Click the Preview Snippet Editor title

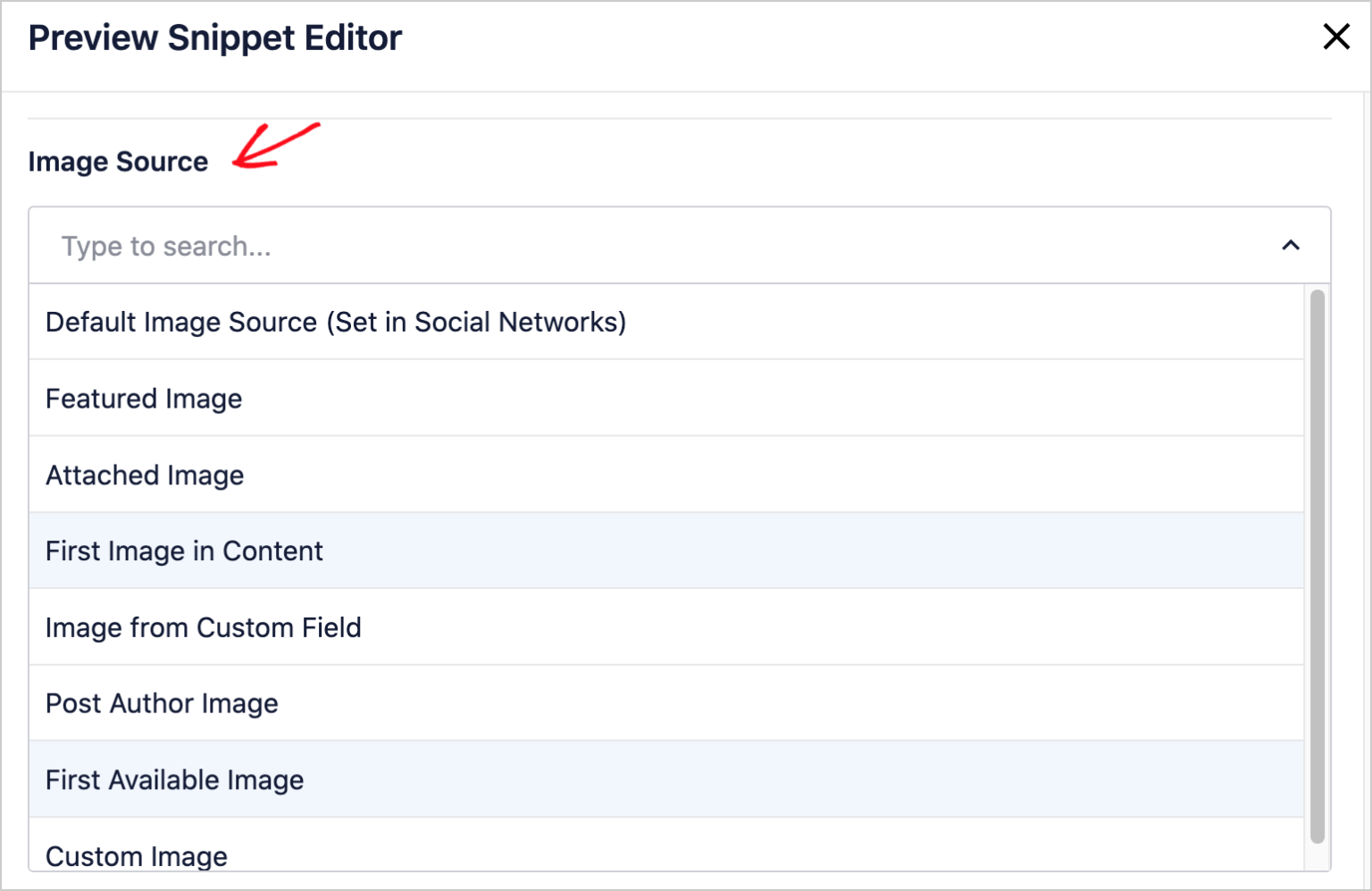click(x=215, y=38)
